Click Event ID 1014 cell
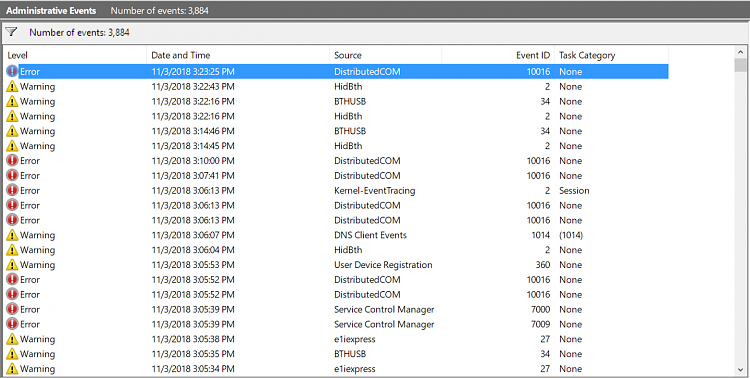 (540, 235)
